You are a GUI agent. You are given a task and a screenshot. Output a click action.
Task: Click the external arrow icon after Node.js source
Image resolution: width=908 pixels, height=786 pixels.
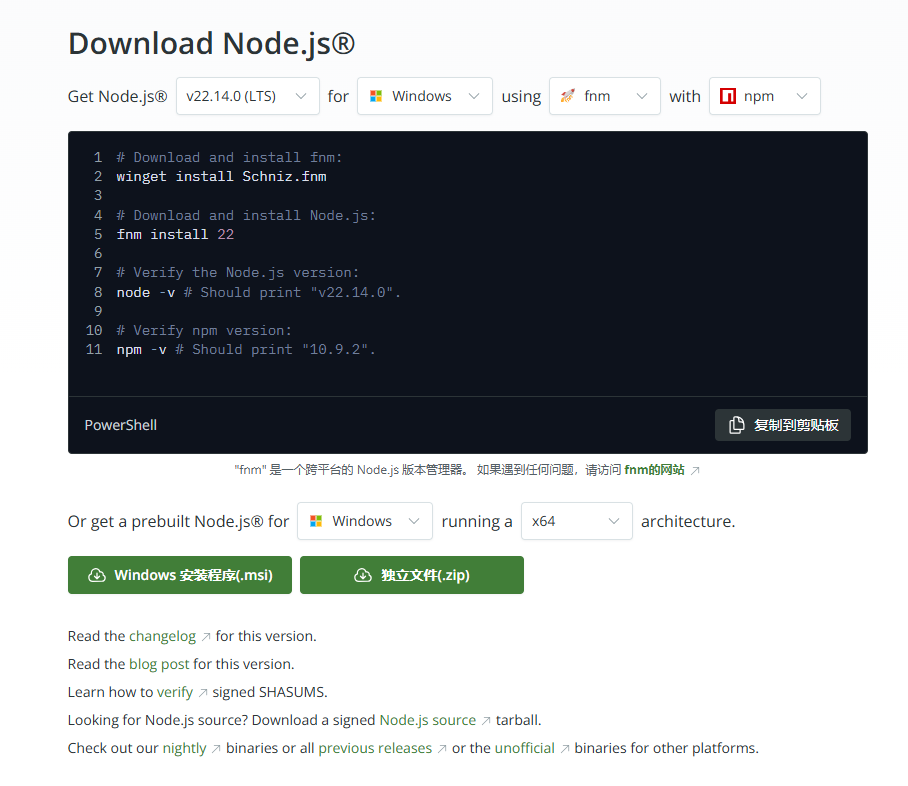(486, 721)
